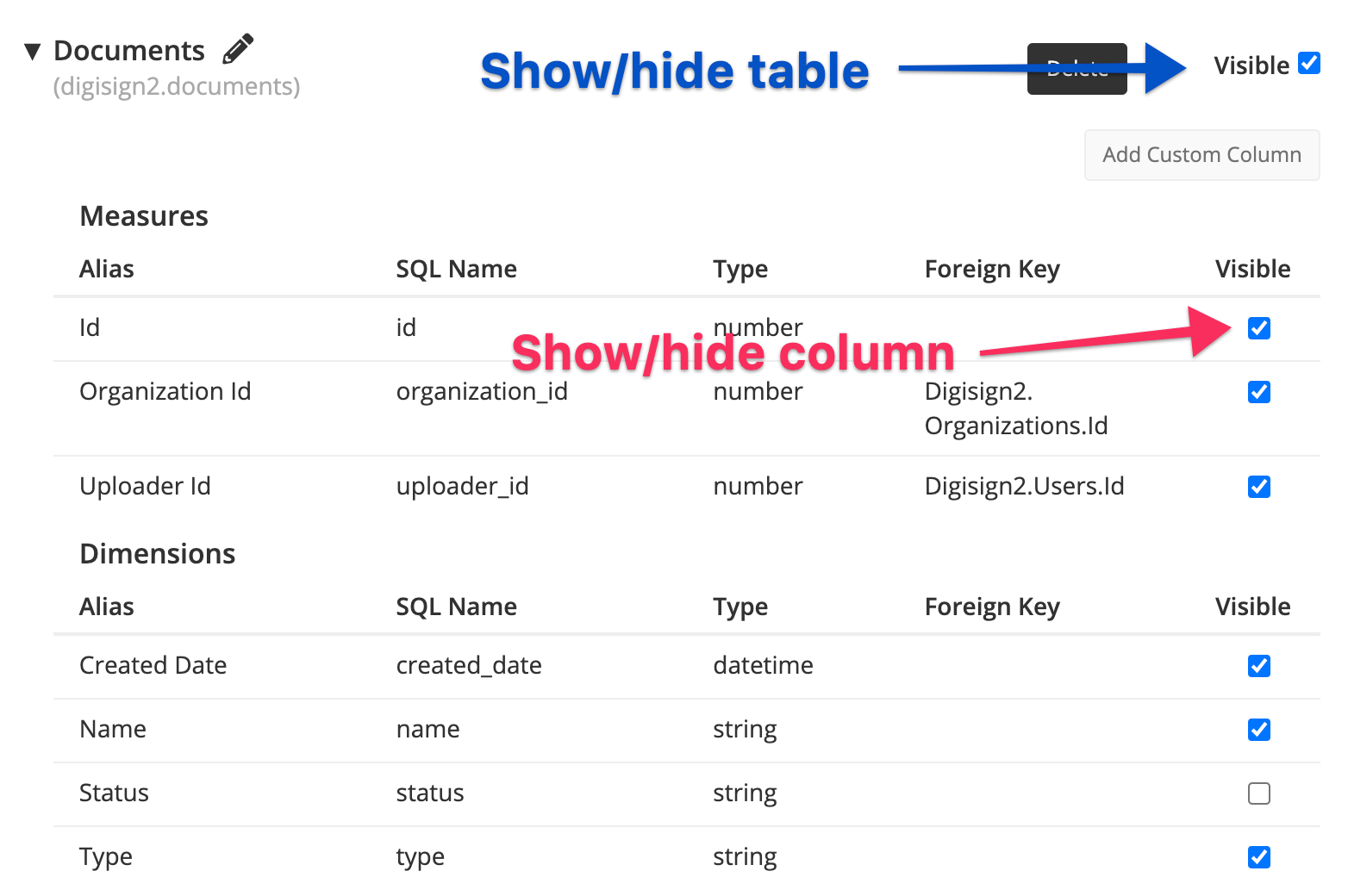Screen dimensions: 1348x896
Task: Click the organization_id SQL name cell
Action: [x=482, y=392]
